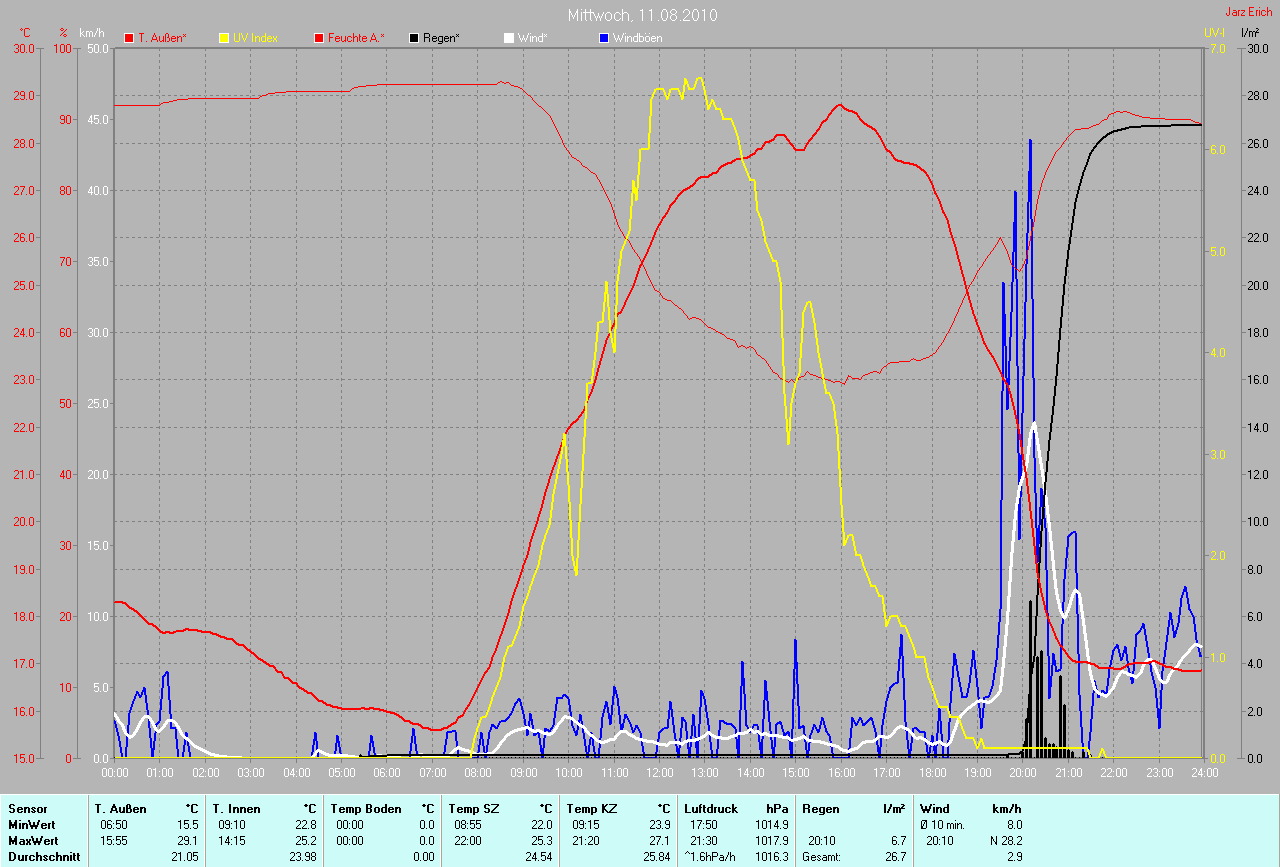Click the red Feuchte A. legend square
Screen dimensions: 1280x867
pos(319,38)
